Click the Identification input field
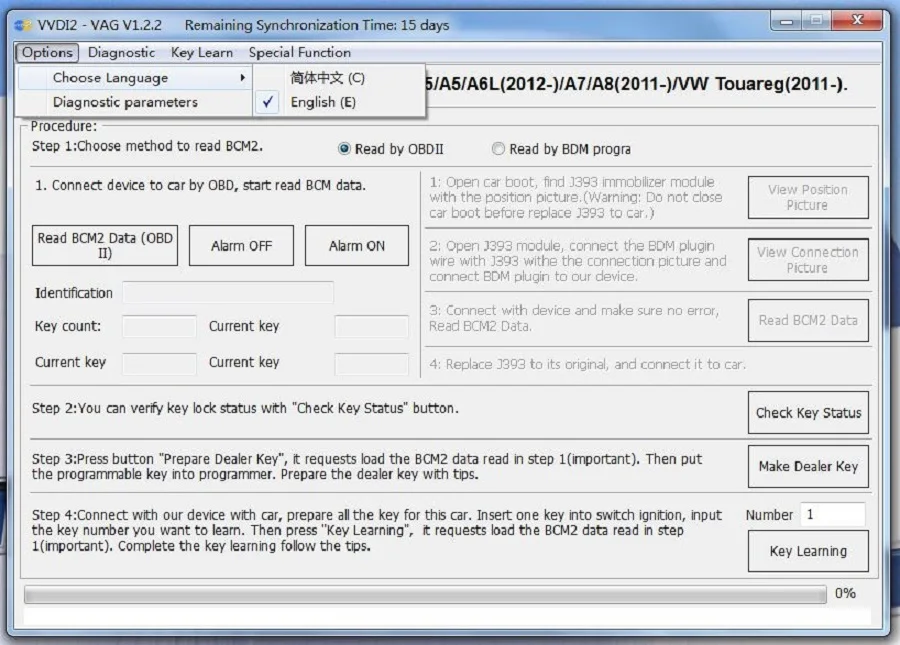Screen dimensions: 900x645 (228, 293)
